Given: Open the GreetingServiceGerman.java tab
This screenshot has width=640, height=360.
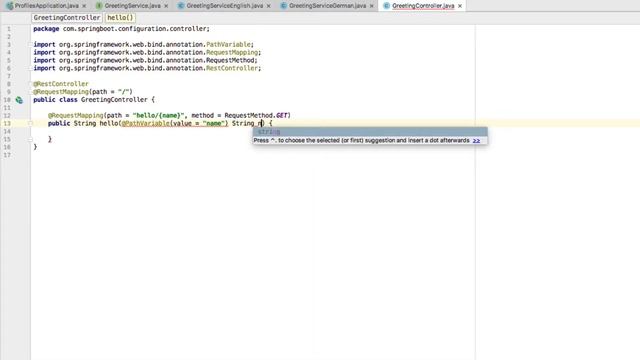Looking at the screenshot, I should (327, 6).
